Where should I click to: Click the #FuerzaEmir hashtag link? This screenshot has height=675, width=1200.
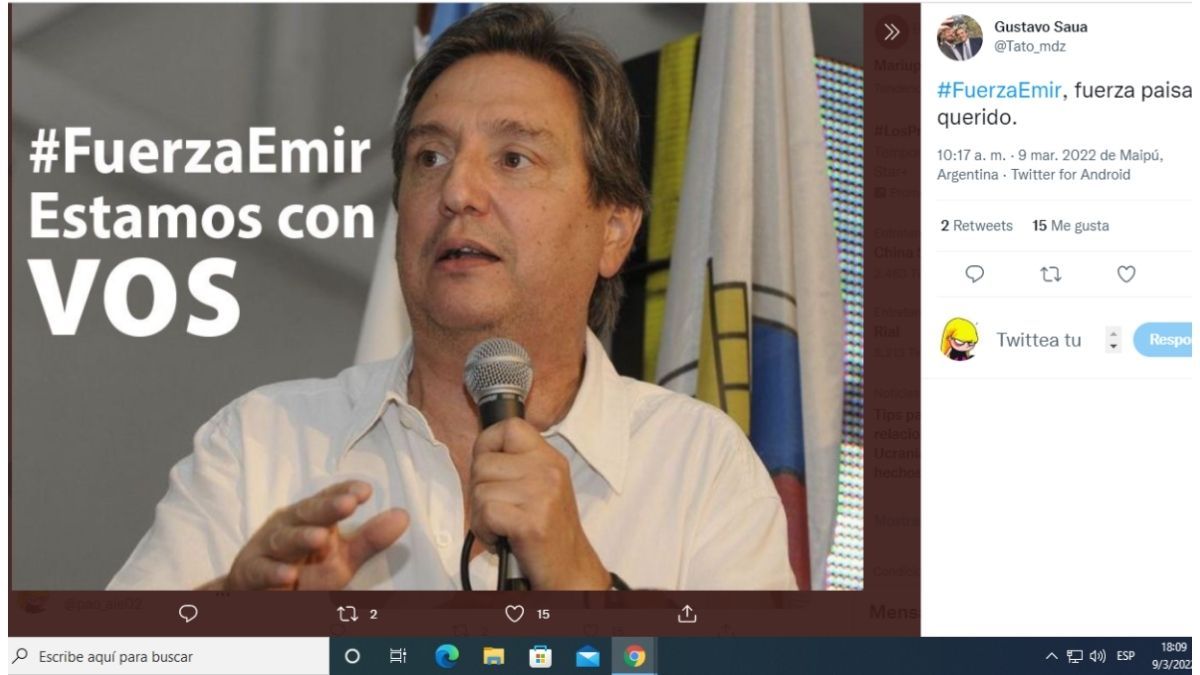[998, 91]
